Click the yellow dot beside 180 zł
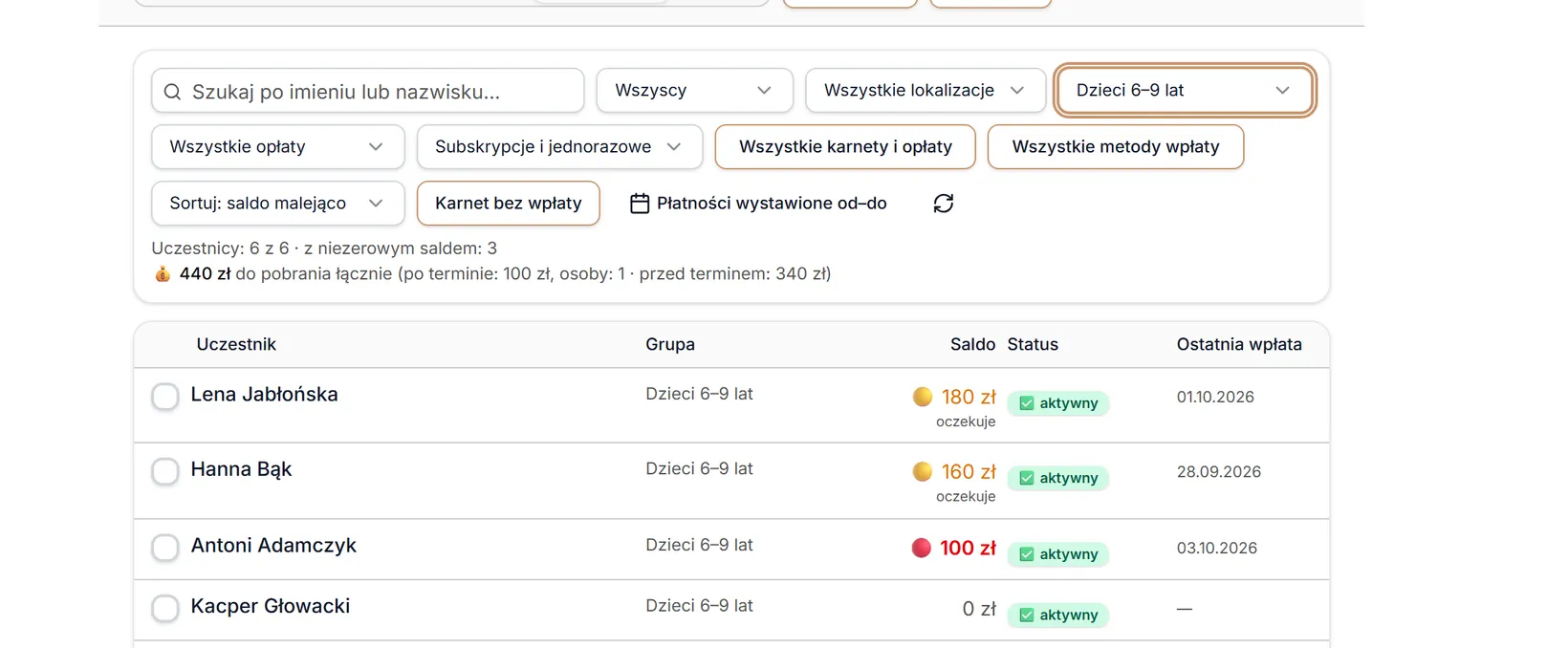 click(923, 397)
